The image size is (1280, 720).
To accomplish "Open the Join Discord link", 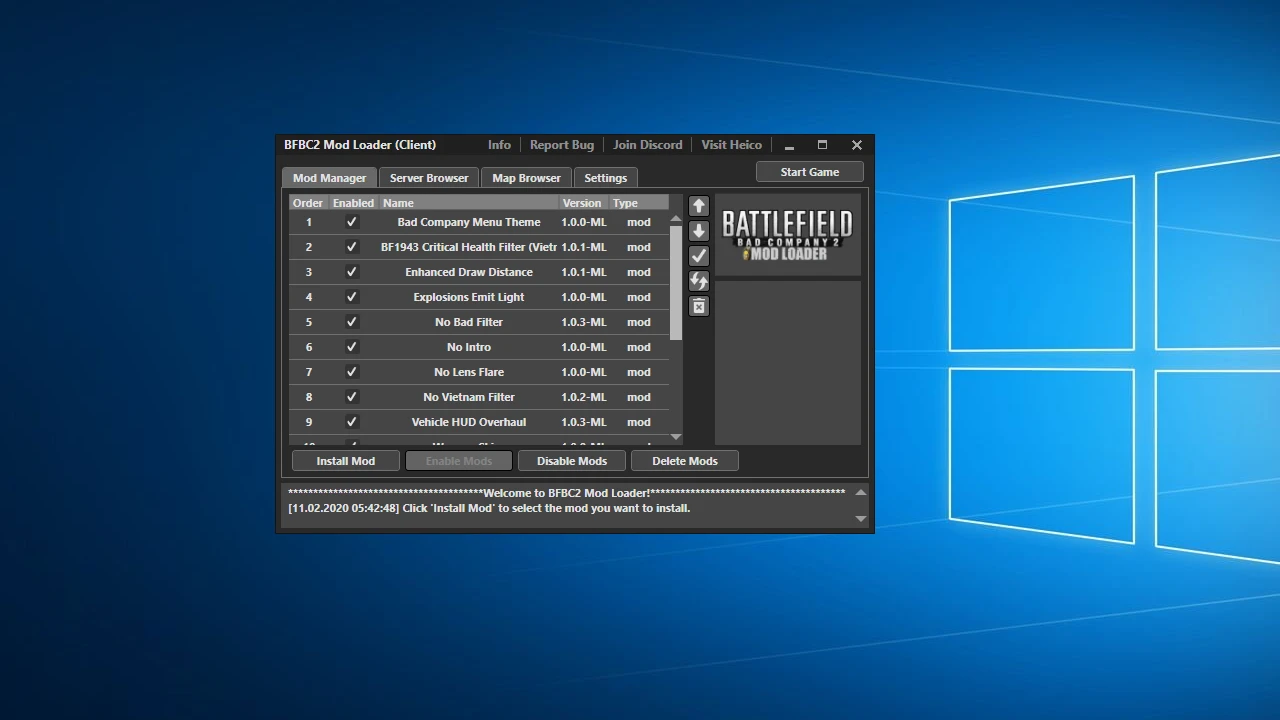I will 648,145.
